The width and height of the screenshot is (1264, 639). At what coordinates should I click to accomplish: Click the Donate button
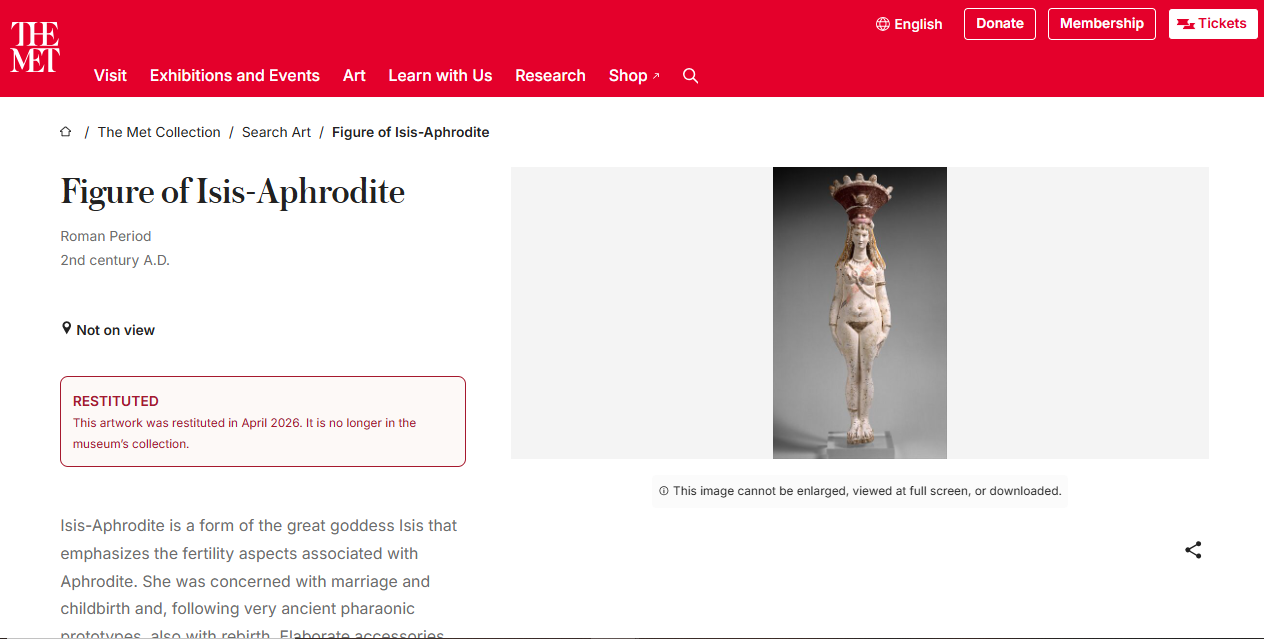[x=1000, y=24]
